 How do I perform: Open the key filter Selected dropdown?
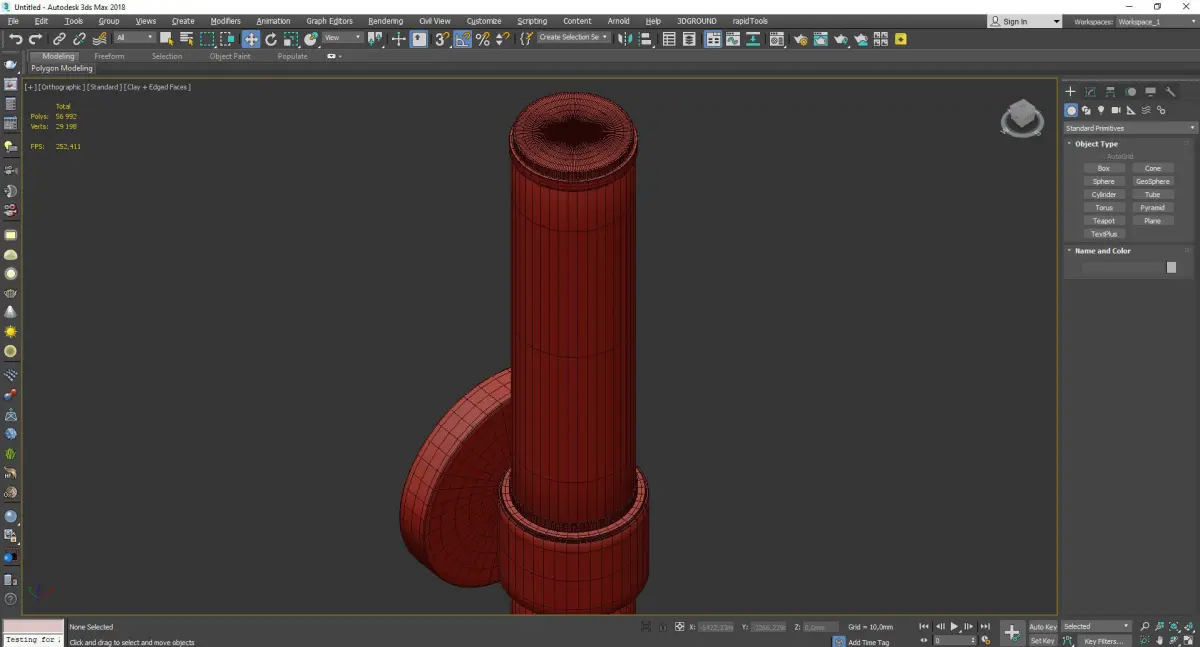pyautogui.click(x=1096, y=627)
